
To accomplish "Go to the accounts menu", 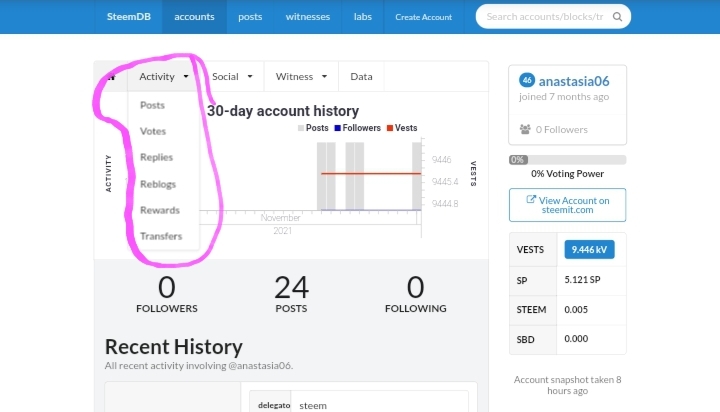I will [194, 17].
